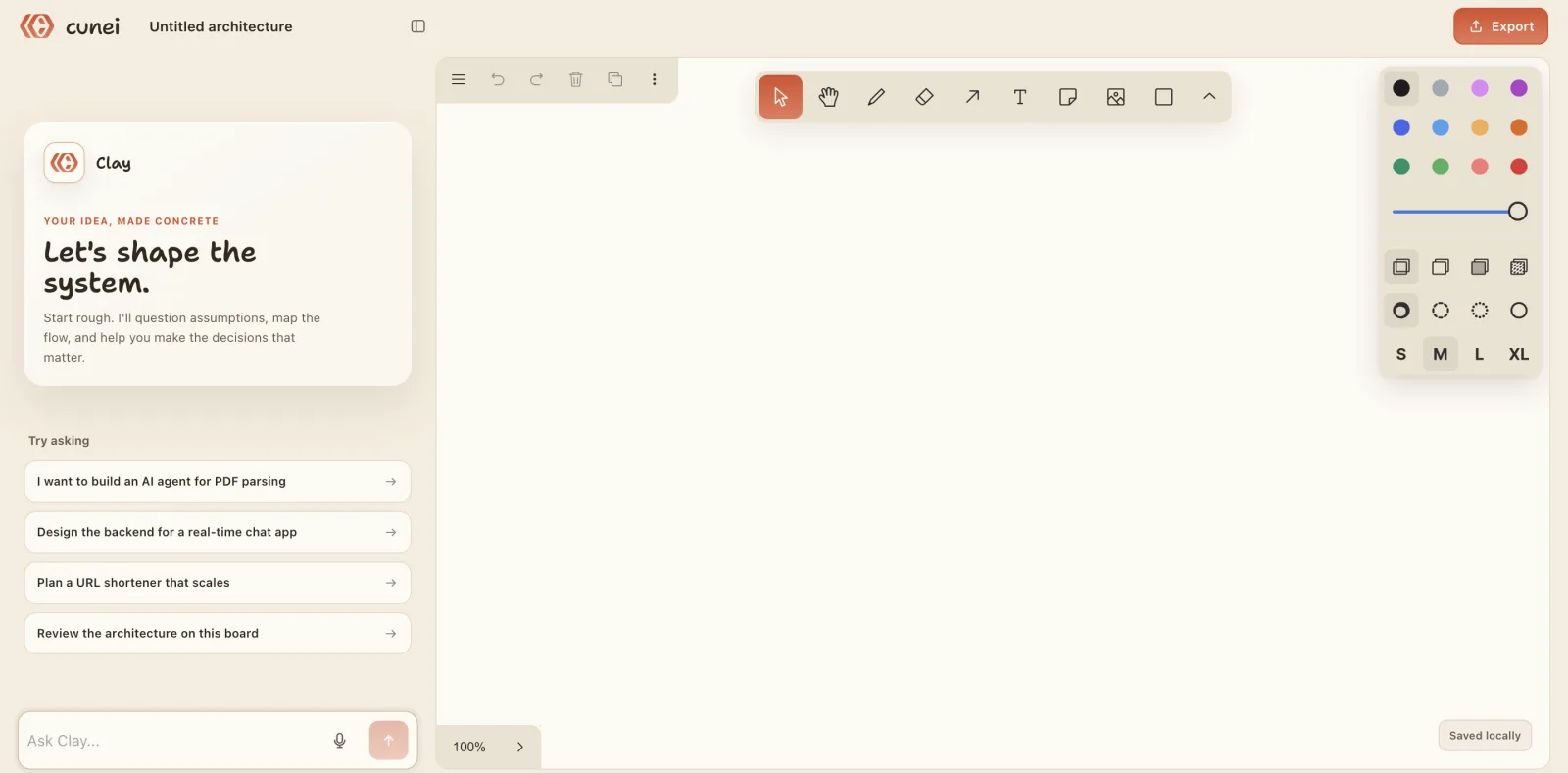Viewport: 1568px width, 773px height.
Task: Set stroke size to XL
Action: [x=1518, y=354]
